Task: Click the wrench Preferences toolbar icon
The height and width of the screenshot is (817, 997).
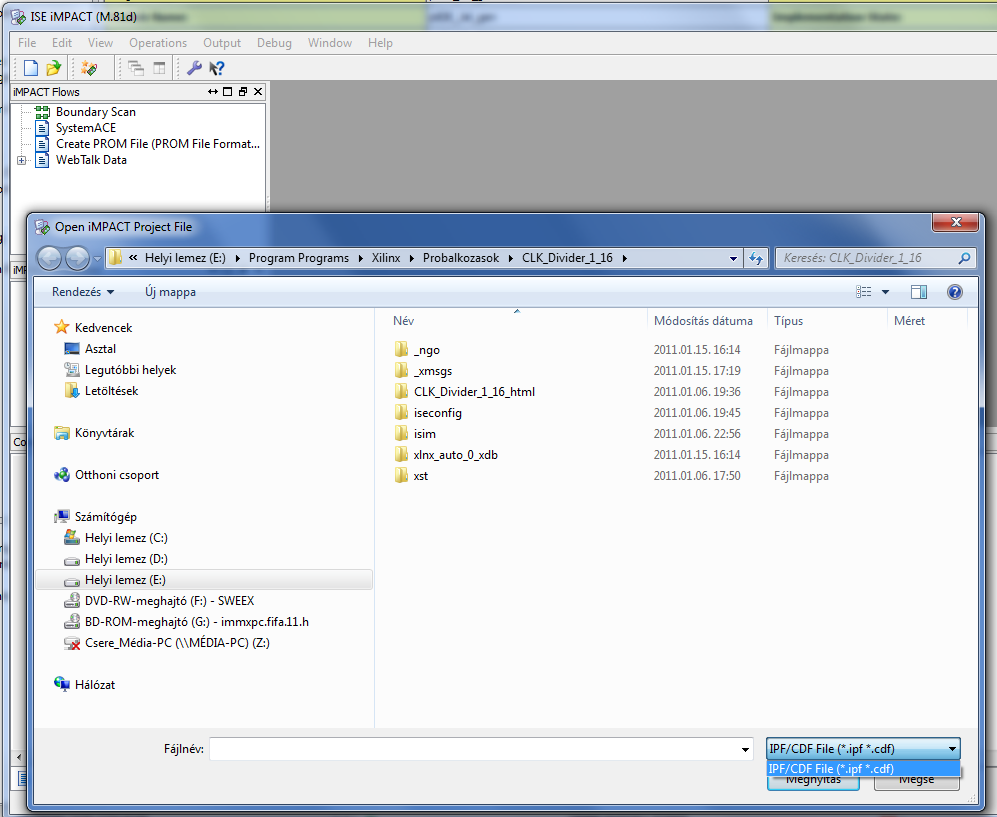Action: tap(194, 67)
